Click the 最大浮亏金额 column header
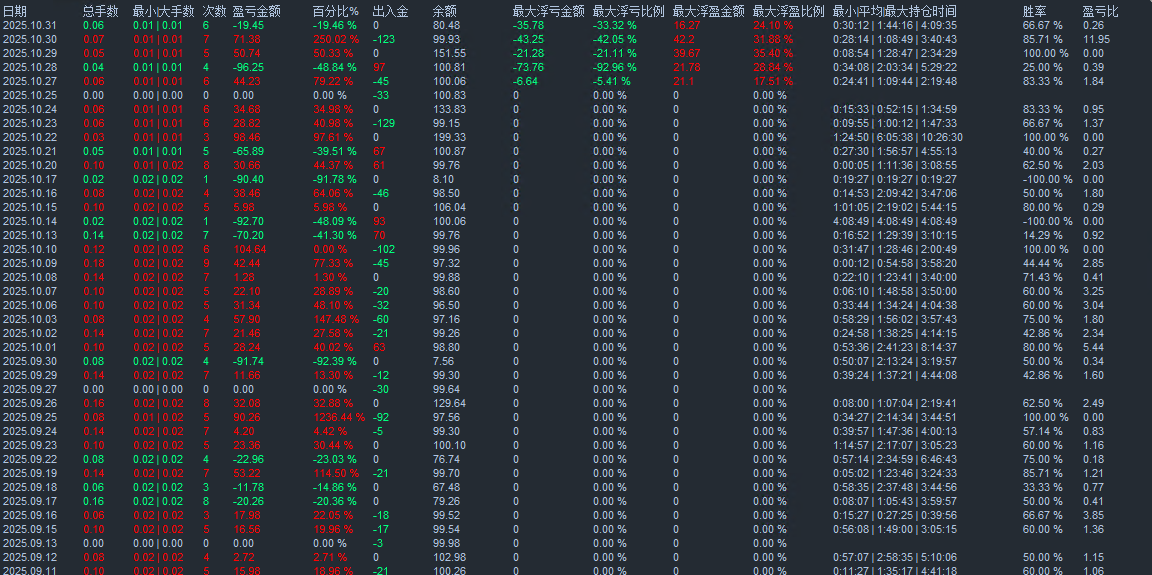The height and width of the screenshot is (575, 1152). point(549,11)
